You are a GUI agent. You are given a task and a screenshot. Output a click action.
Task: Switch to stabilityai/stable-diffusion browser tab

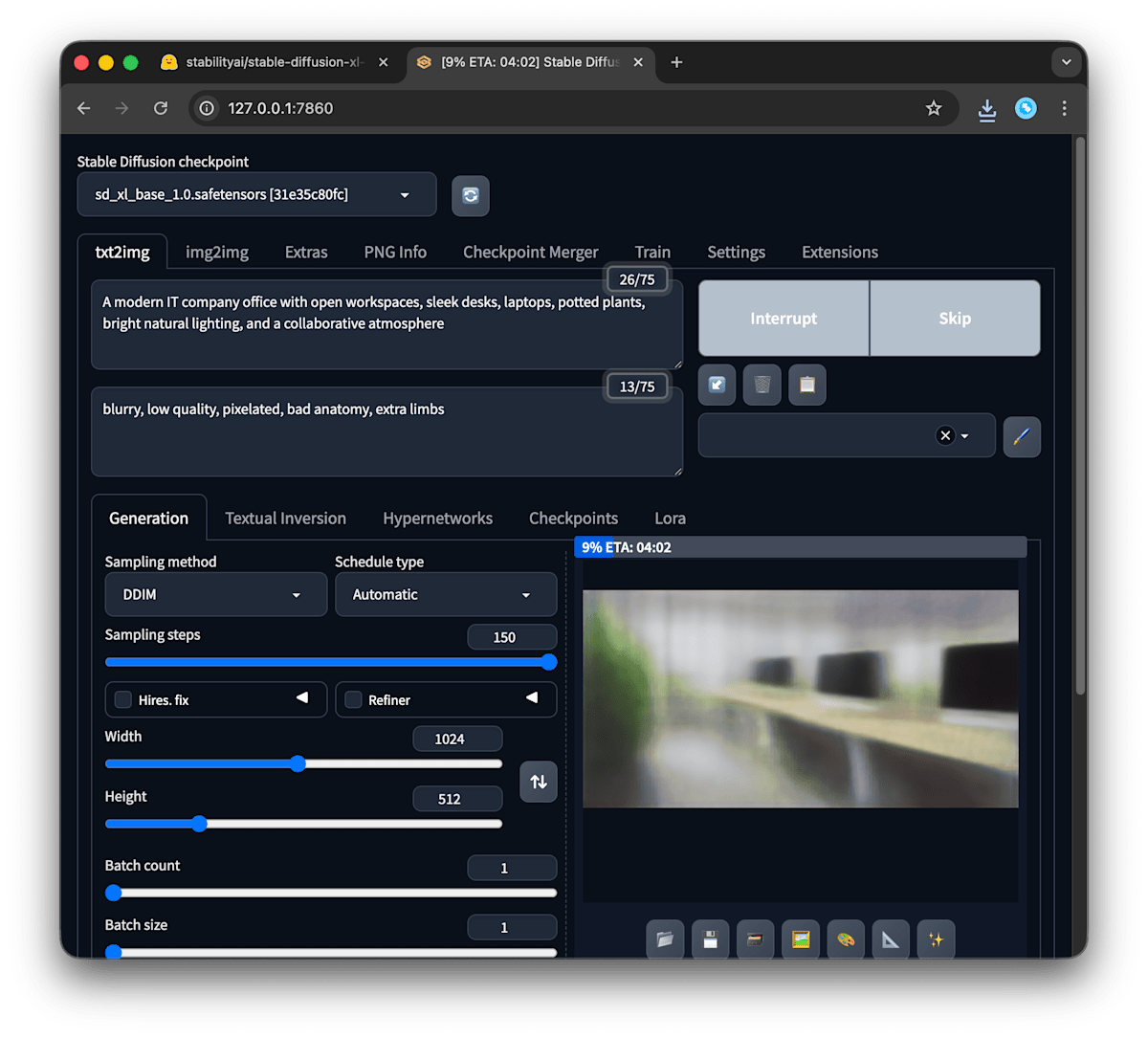[273, 62]
